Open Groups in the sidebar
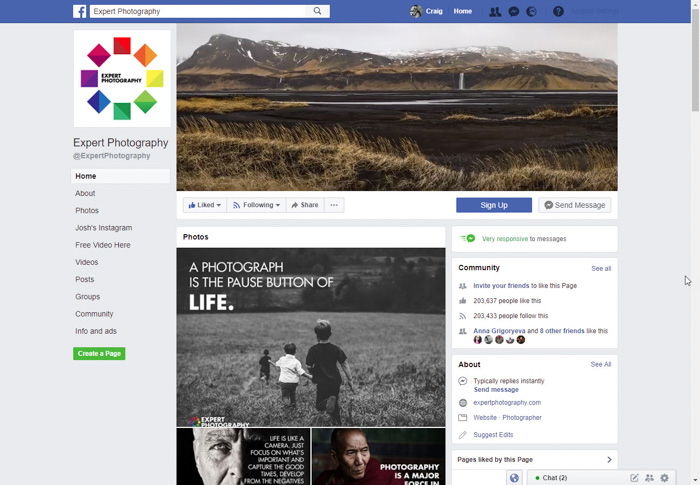Viewport: 700px width, 485px height. (88, 297)
